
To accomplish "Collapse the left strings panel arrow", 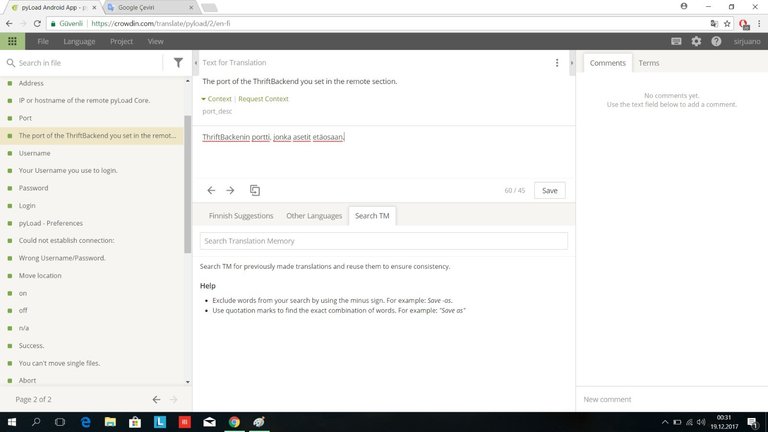I will point(195,63).
